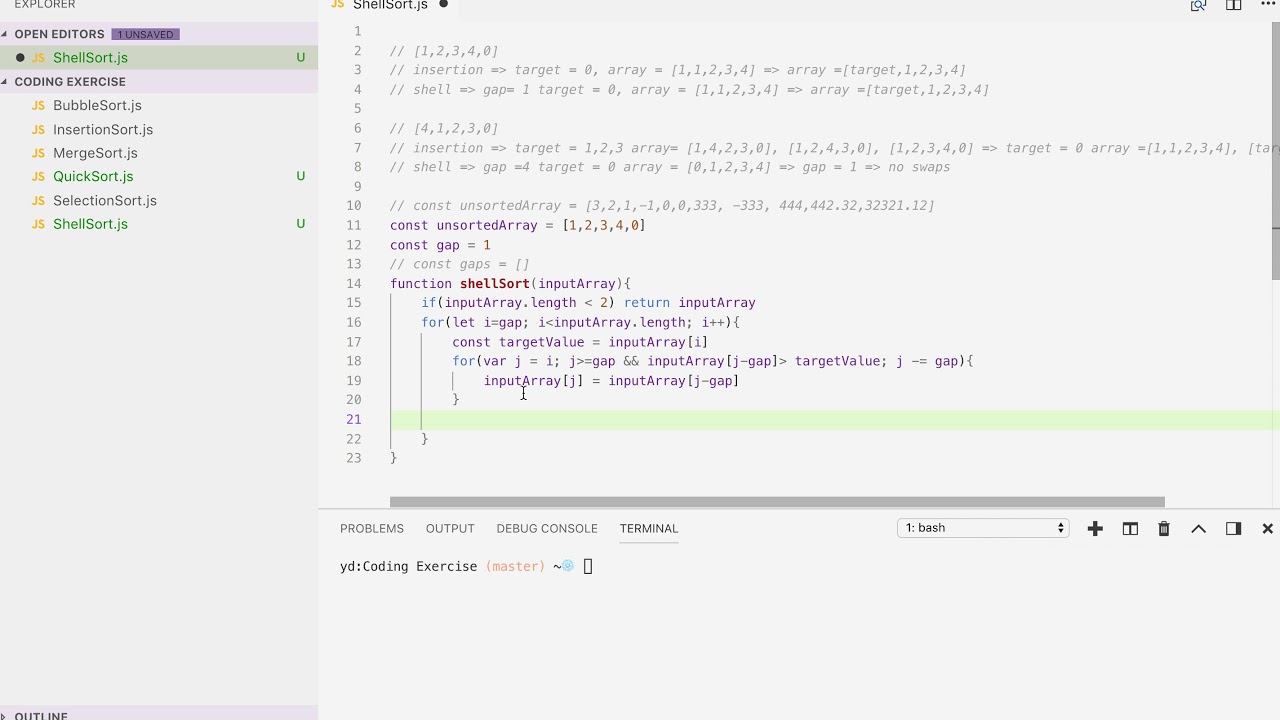This screenshot has width=1280, height=720.
Task: Click the JS icon next to MergeSort.js
Action: click(x=38, y=153)
